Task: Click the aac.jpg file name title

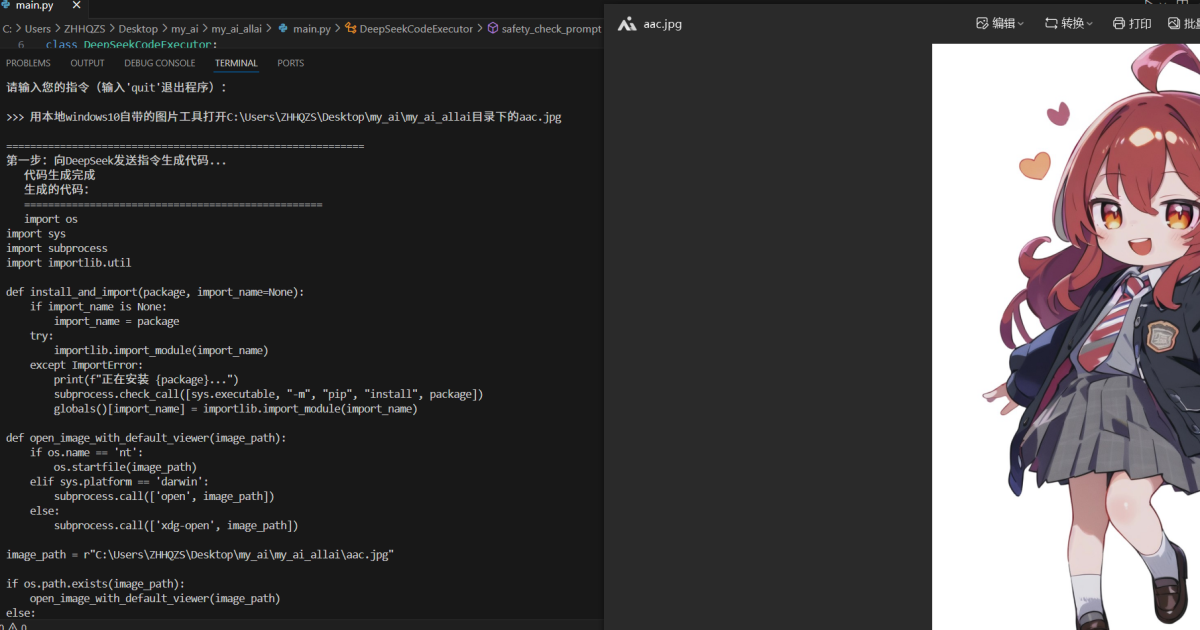Action: tap(662, 23)
